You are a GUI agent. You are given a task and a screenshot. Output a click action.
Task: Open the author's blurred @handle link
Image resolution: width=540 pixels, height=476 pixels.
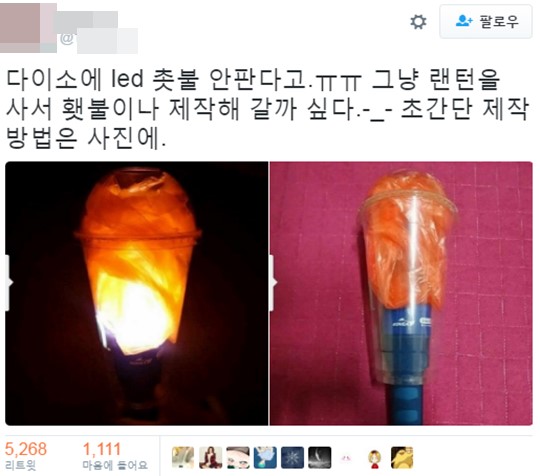[x=99, y=41]
